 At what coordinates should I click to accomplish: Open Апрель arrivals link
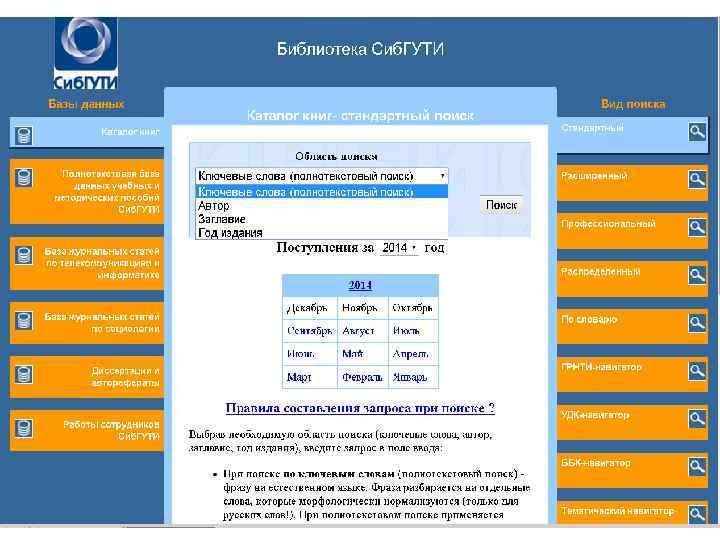pos(411,354)
